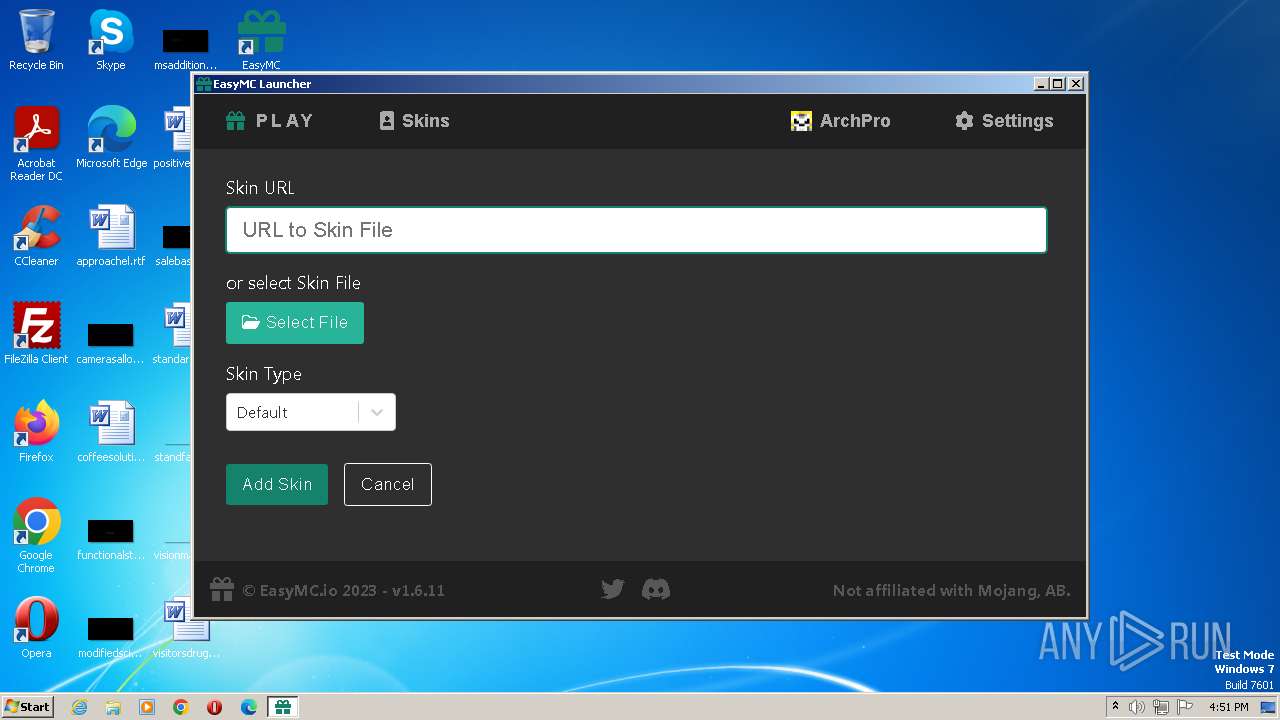Image resolution: width=1280 pixels, height=720 pixels.
Task: Open the coffeesoluti... document icon
Action: tap(111, 432)
